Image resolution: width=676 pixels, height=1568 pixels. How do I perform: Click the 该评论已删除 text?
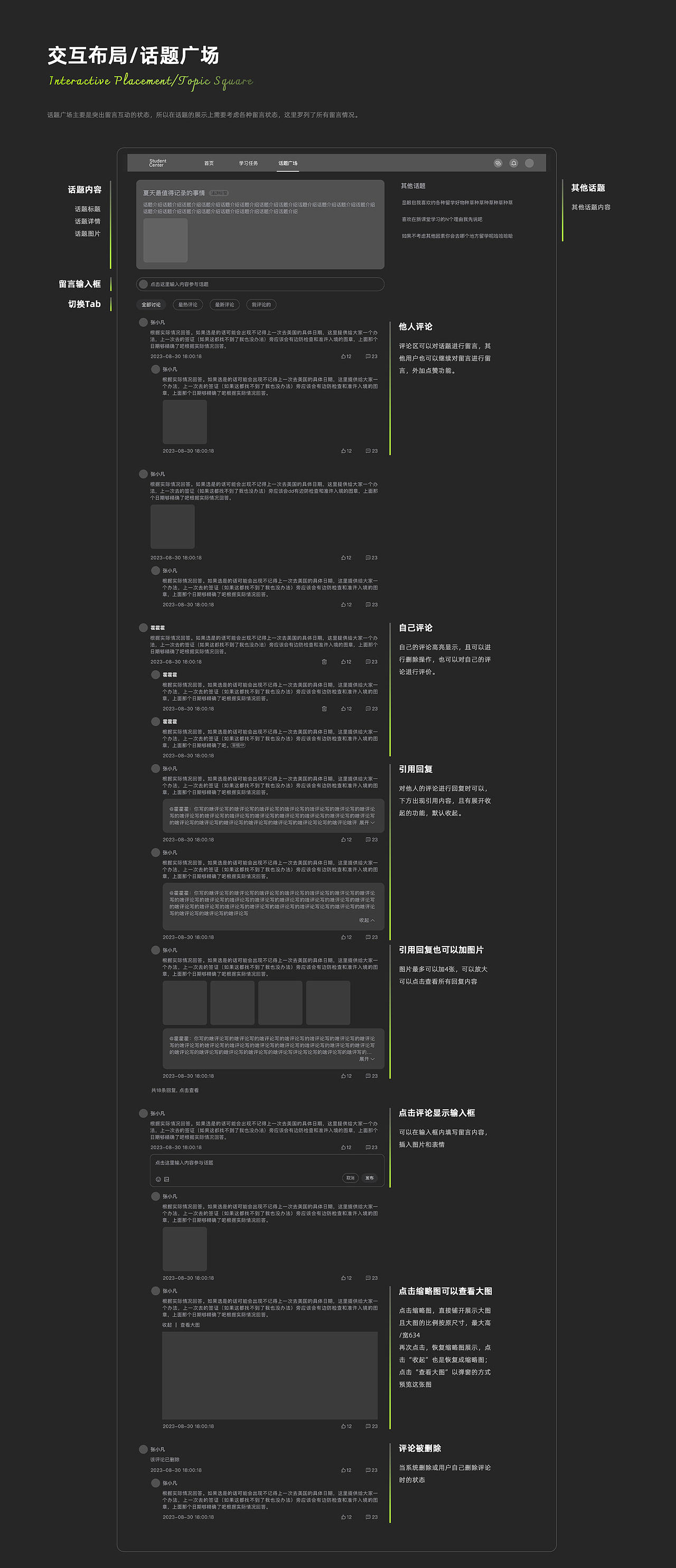[x=165, y=1460]
